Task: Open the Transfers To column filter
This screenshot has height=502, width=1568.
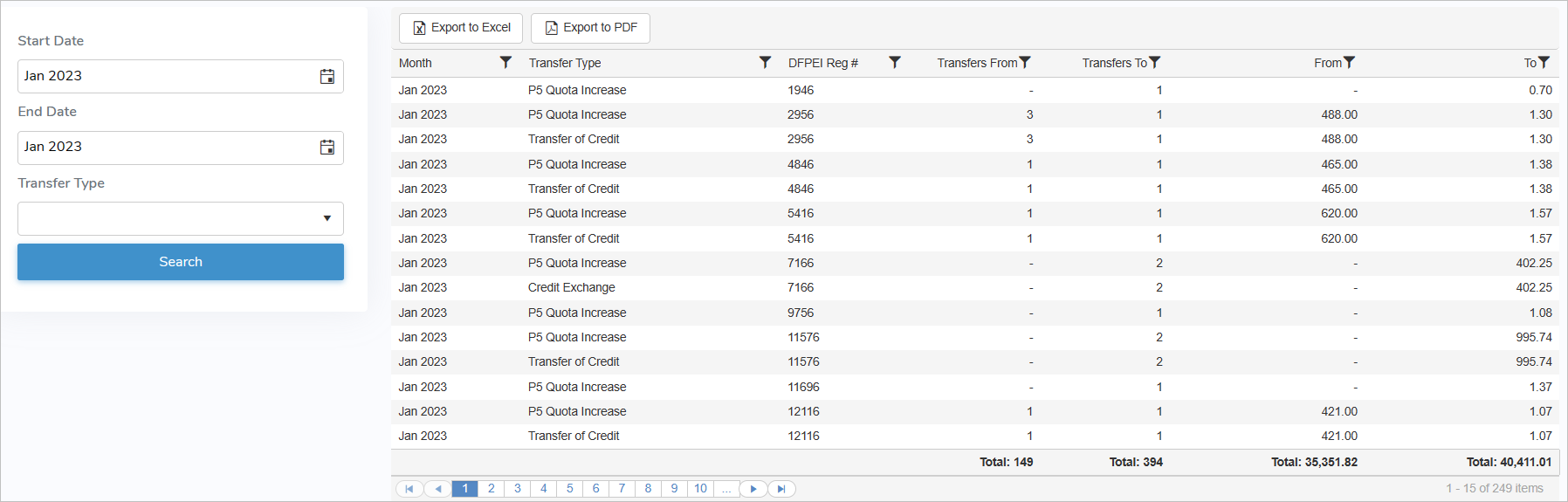Action: (x=1154, y=63)
